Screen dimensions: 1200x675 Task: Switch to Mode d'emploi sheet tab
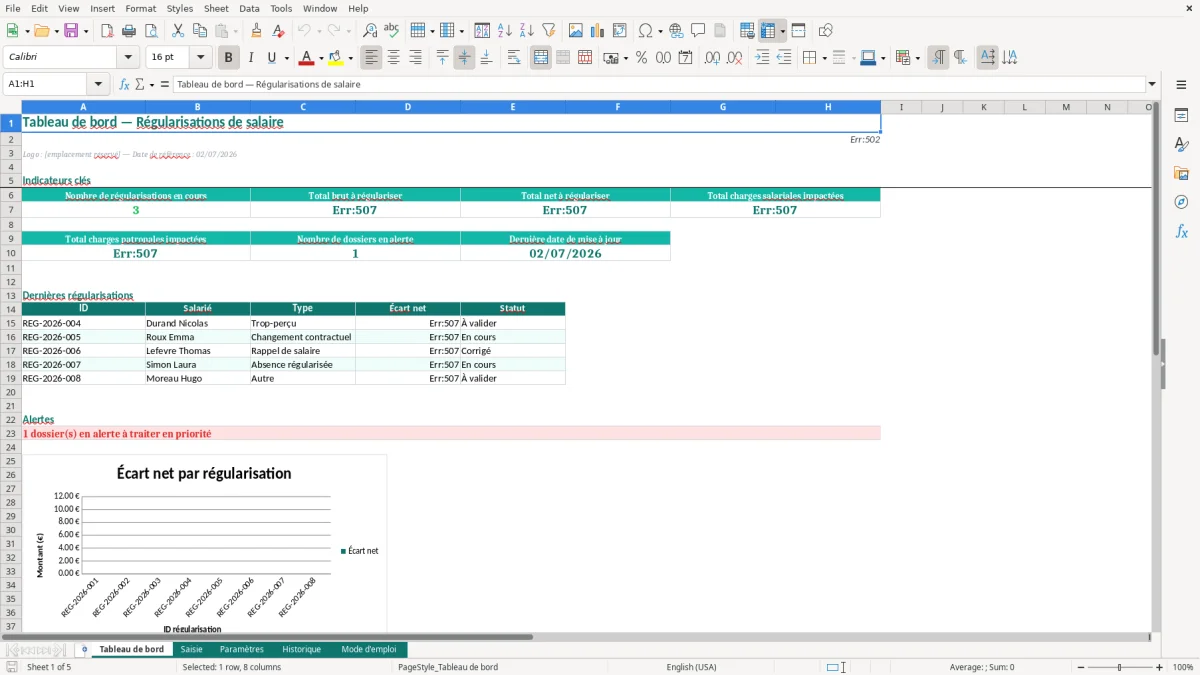(x=369, y=649)
